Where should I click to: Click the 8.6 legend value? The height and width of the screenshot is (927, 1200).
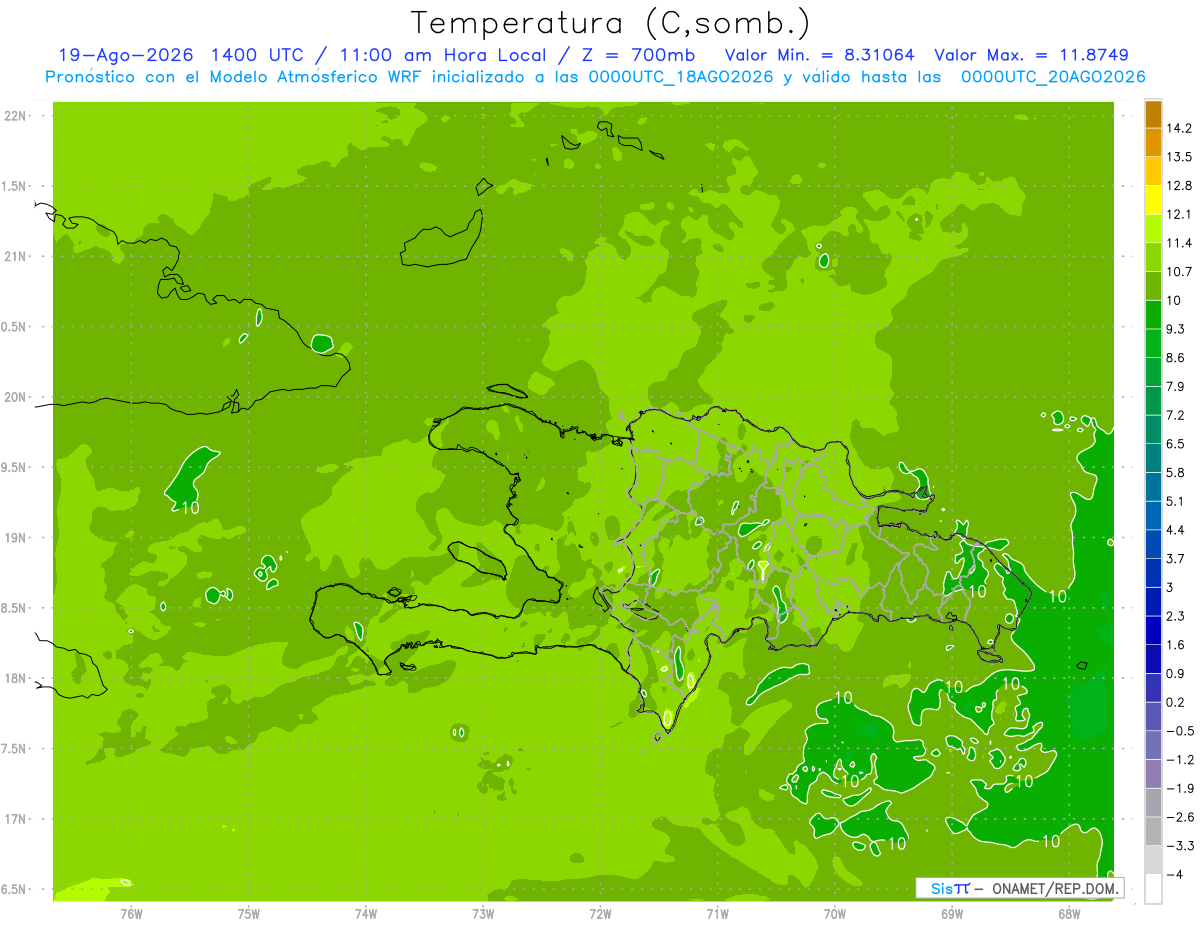[x=1175, y=358]
